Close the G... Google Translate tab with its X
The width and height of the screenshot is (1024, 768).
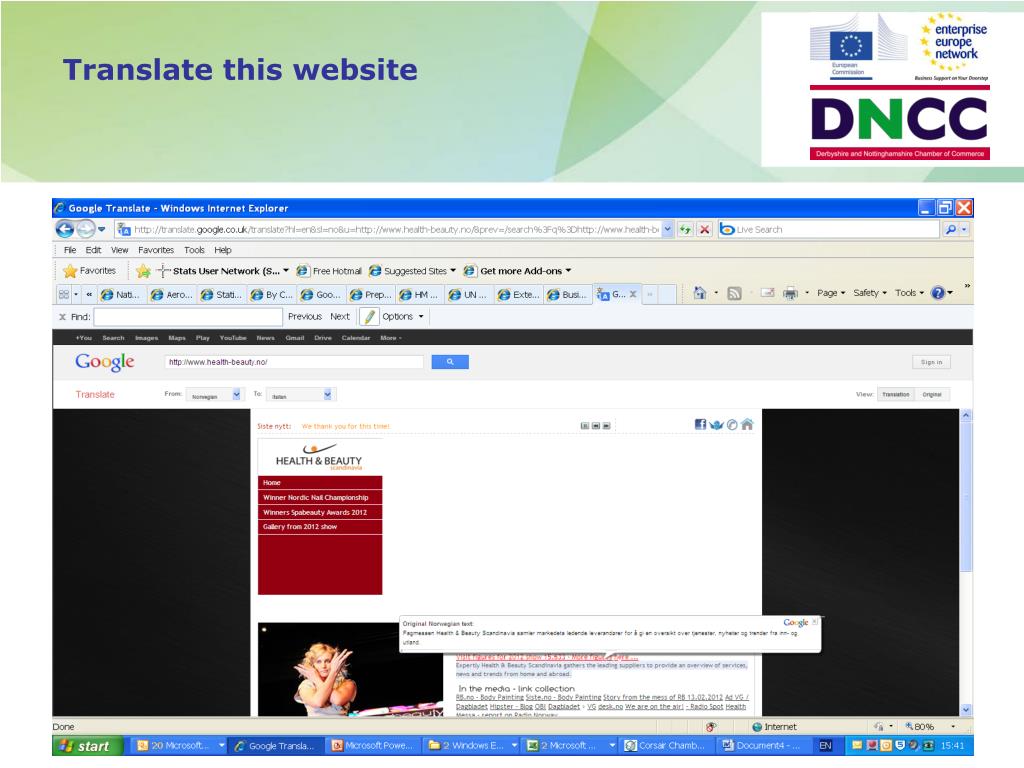633,294
